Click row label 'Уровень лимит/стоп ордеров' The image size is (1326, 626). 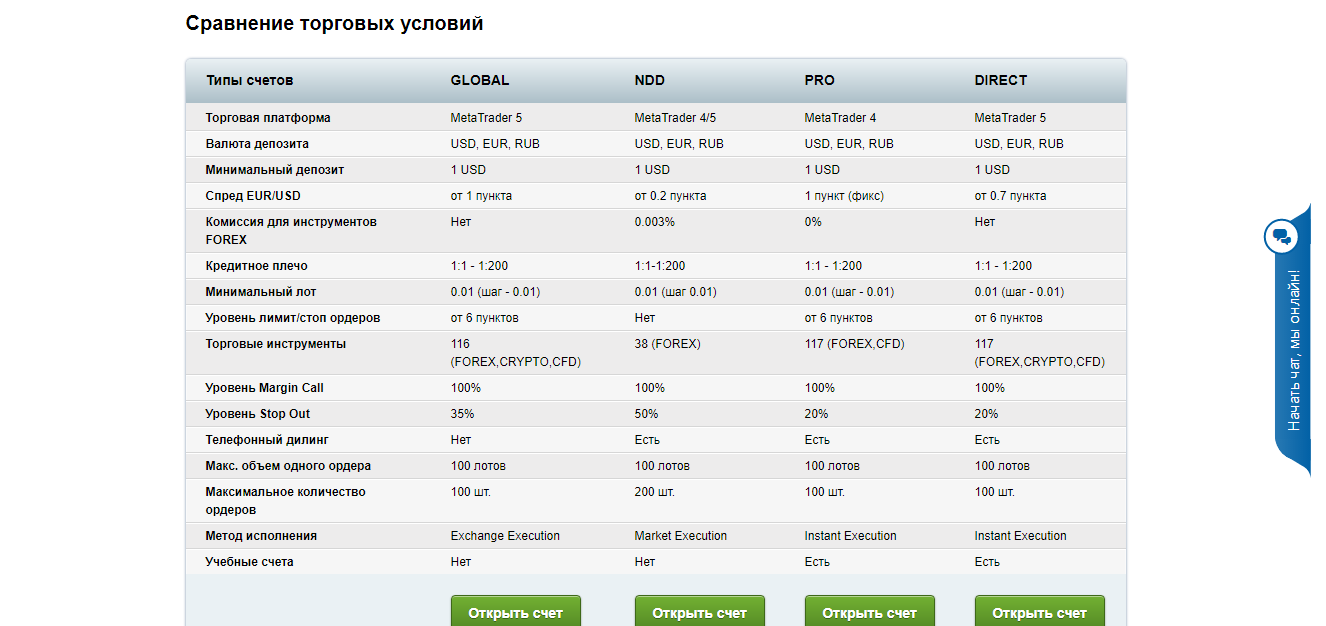point(293,318)
